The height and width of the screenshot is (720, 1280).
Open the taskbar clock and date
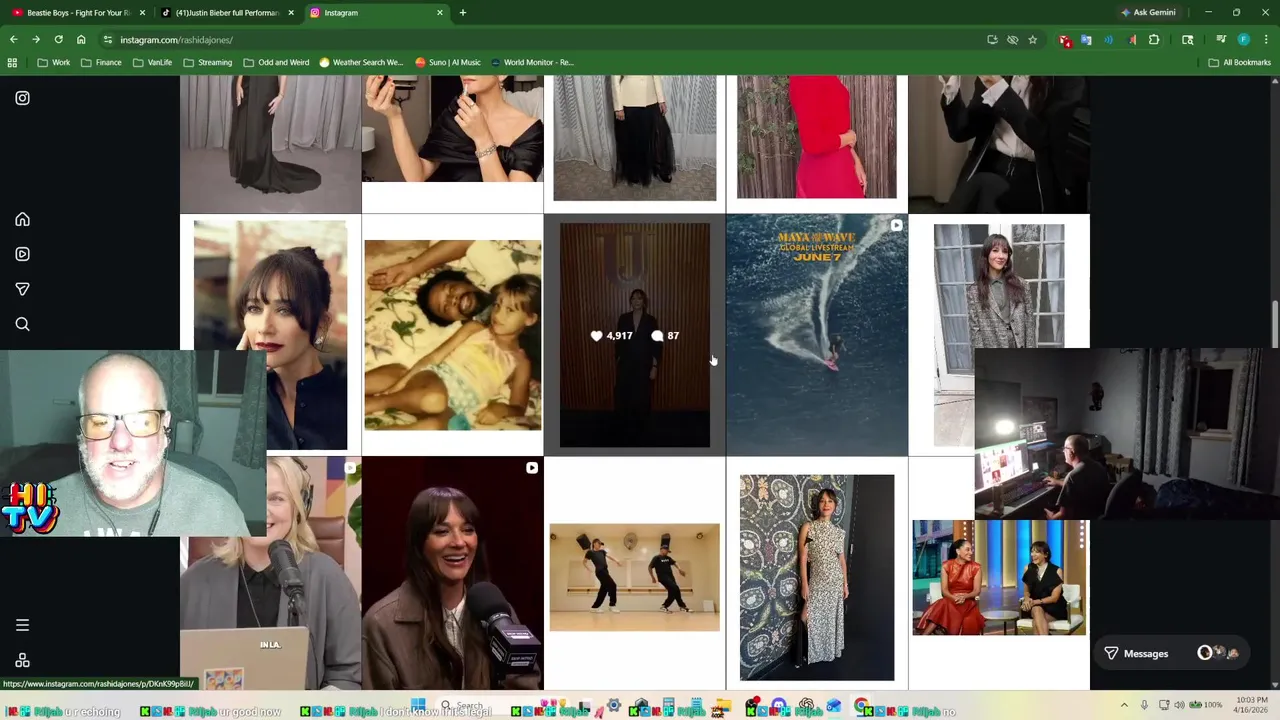point(1251,705)
